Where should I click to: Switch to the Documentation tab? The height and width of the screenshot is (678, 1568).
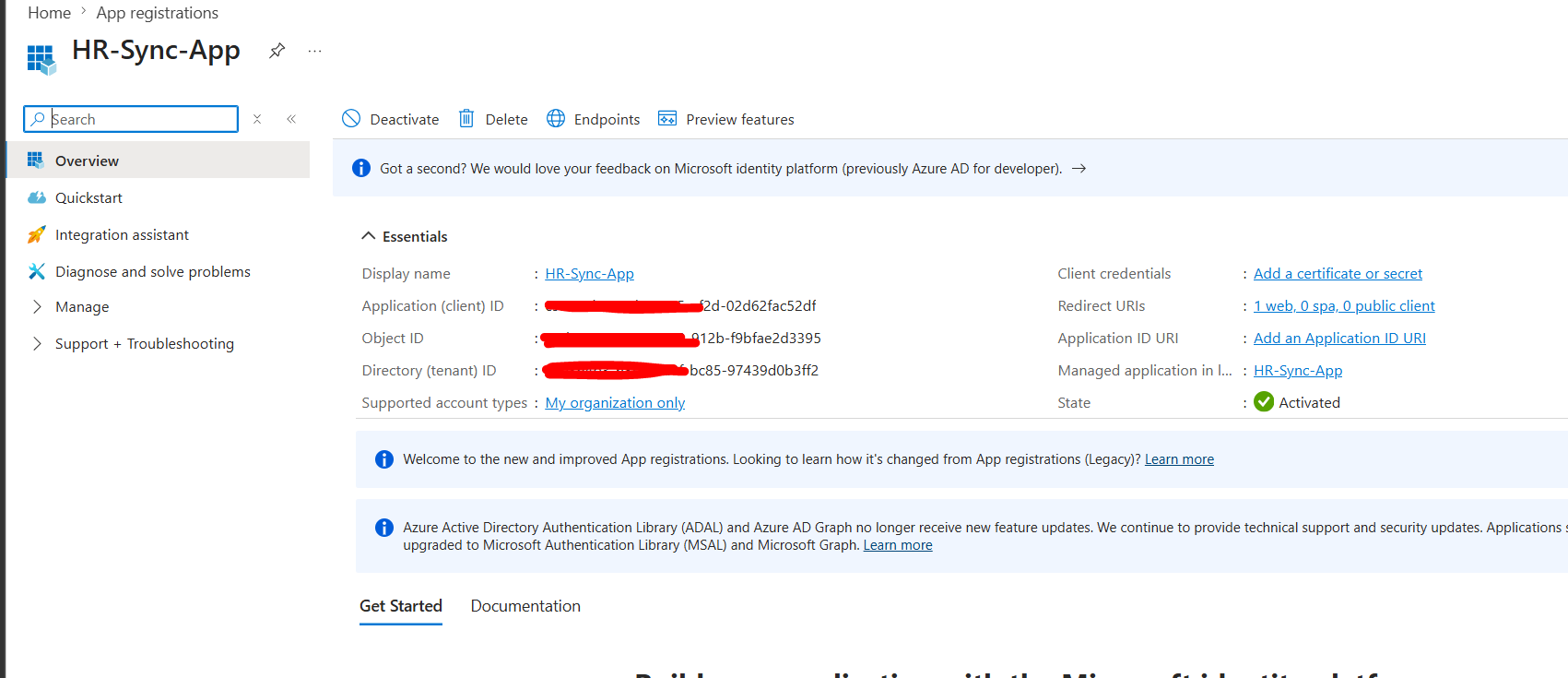click(525, 606)
